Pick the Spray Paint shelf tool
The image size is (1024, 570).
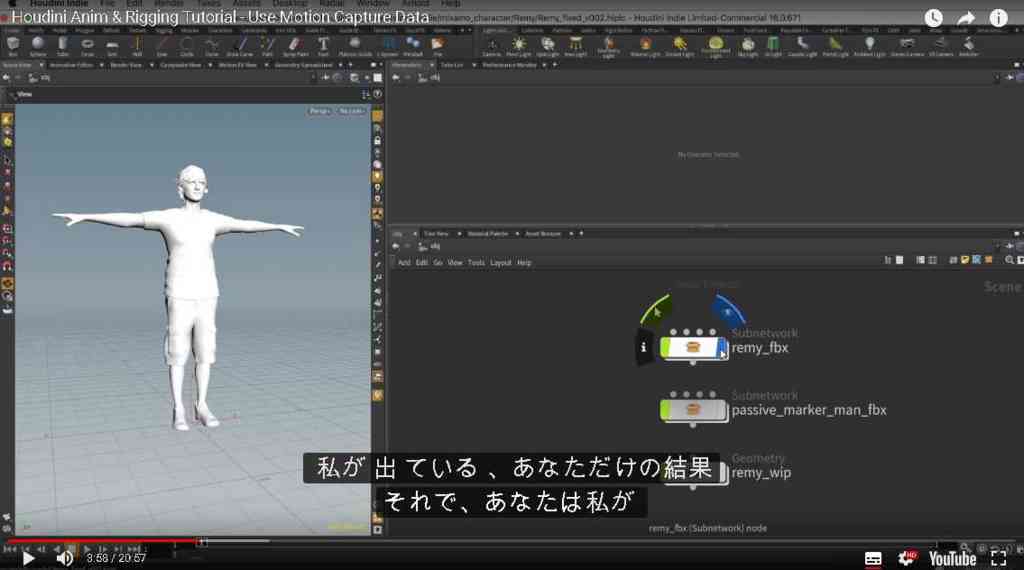(x=295, y=46)
